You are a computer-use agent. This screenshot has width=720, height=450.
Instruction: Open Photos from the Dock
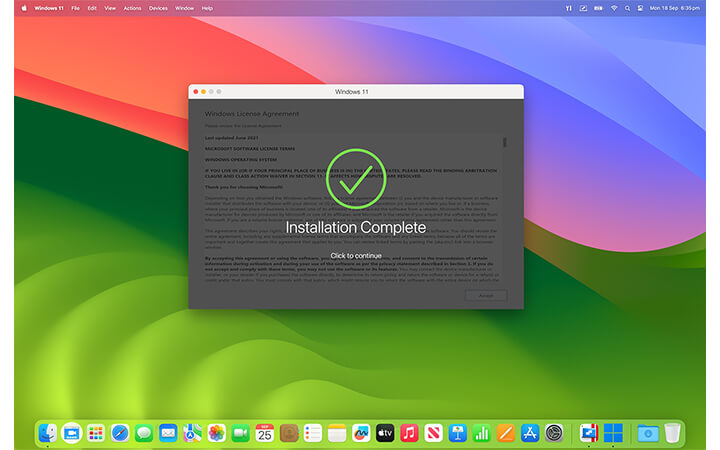[216, 433]
